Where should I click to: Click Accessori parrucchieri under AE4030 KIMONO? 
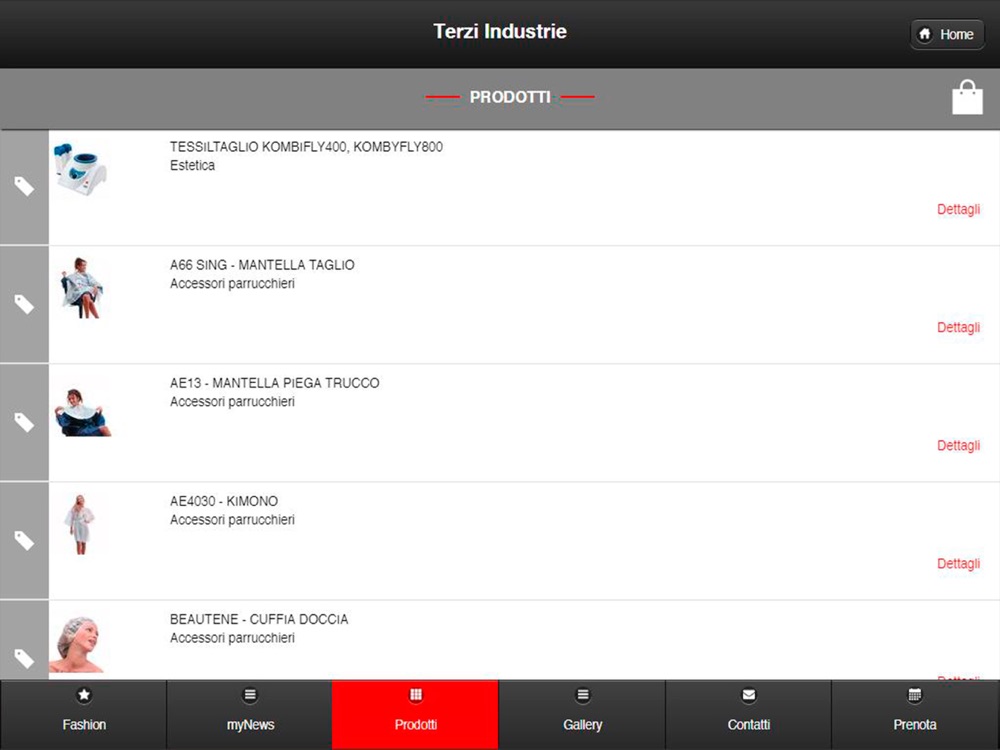click(232, 519)
